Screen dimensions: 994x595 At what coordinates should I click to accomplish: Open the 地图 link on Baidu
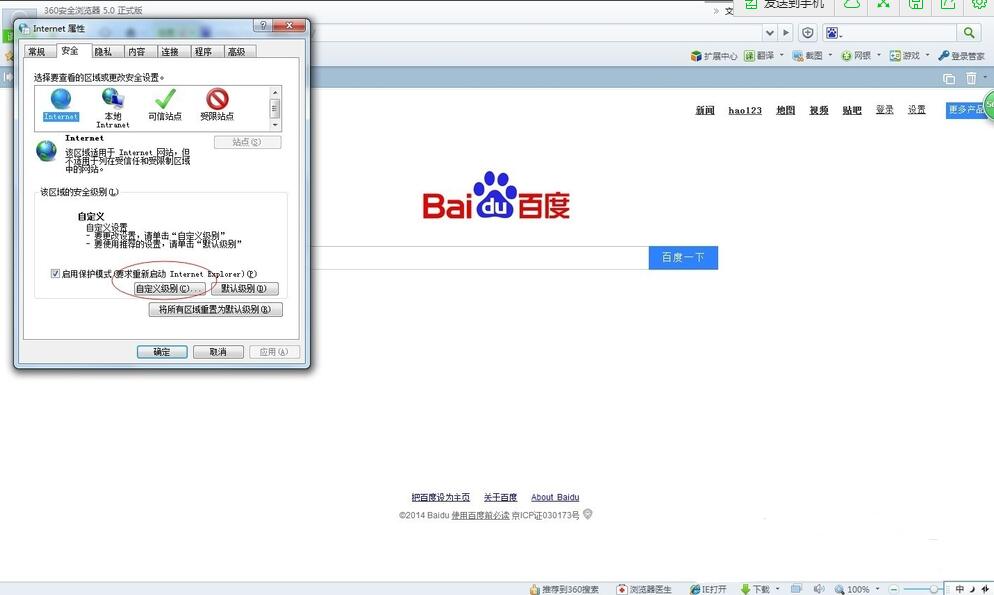(x=785, y=110)
